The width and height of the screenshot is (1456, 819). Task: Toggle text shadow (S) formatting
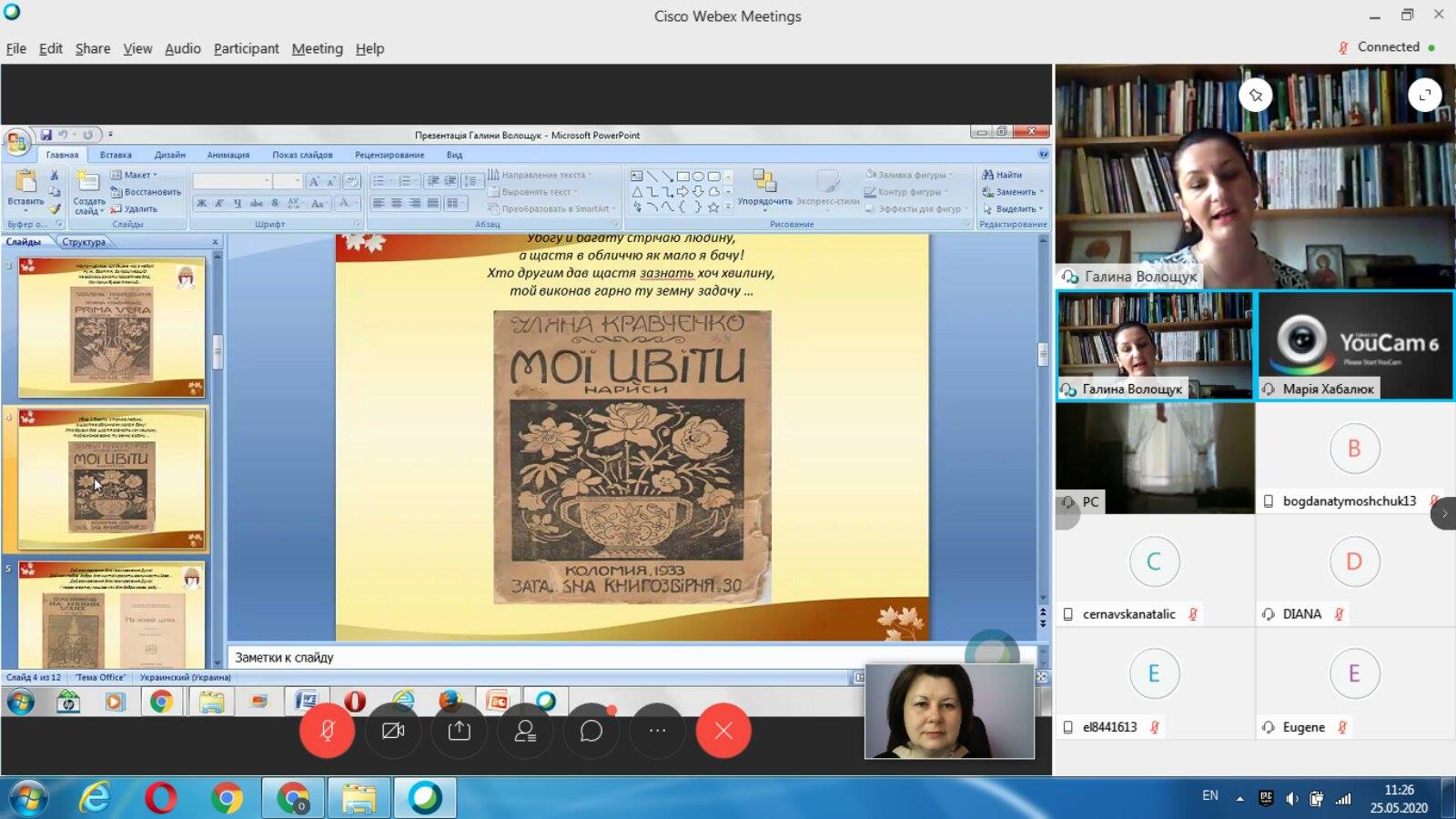[275, 204]
